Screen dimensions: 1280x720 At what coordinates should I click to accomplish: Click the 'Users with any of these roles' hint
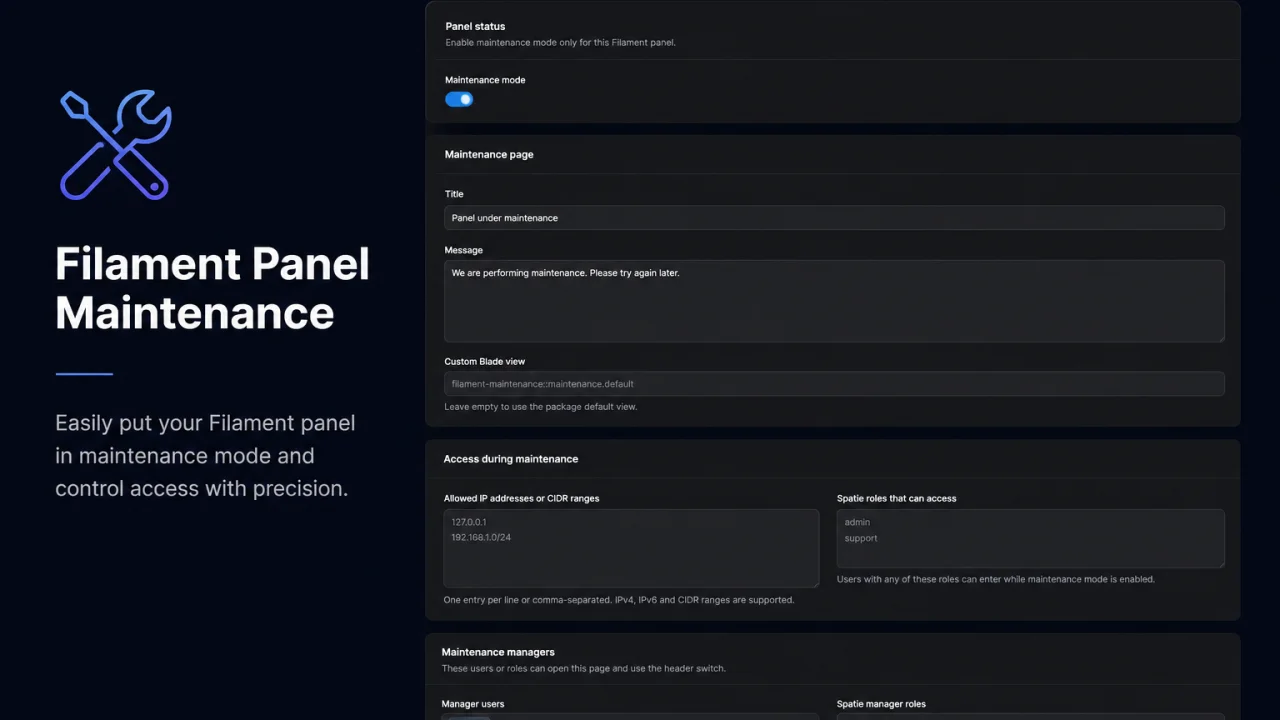coord(996,579)
